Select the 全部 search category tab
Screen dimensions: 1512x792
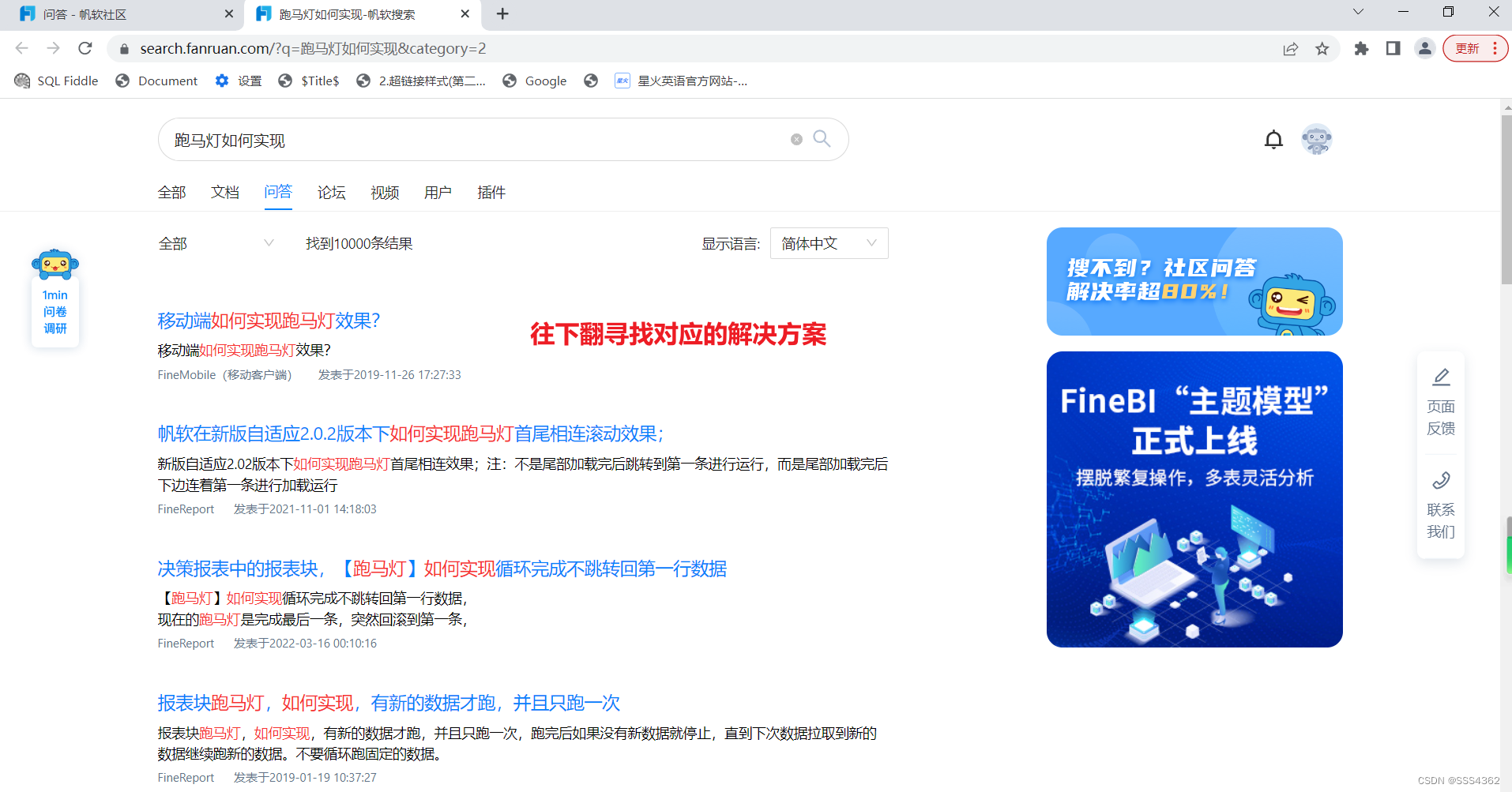(171, 193)
